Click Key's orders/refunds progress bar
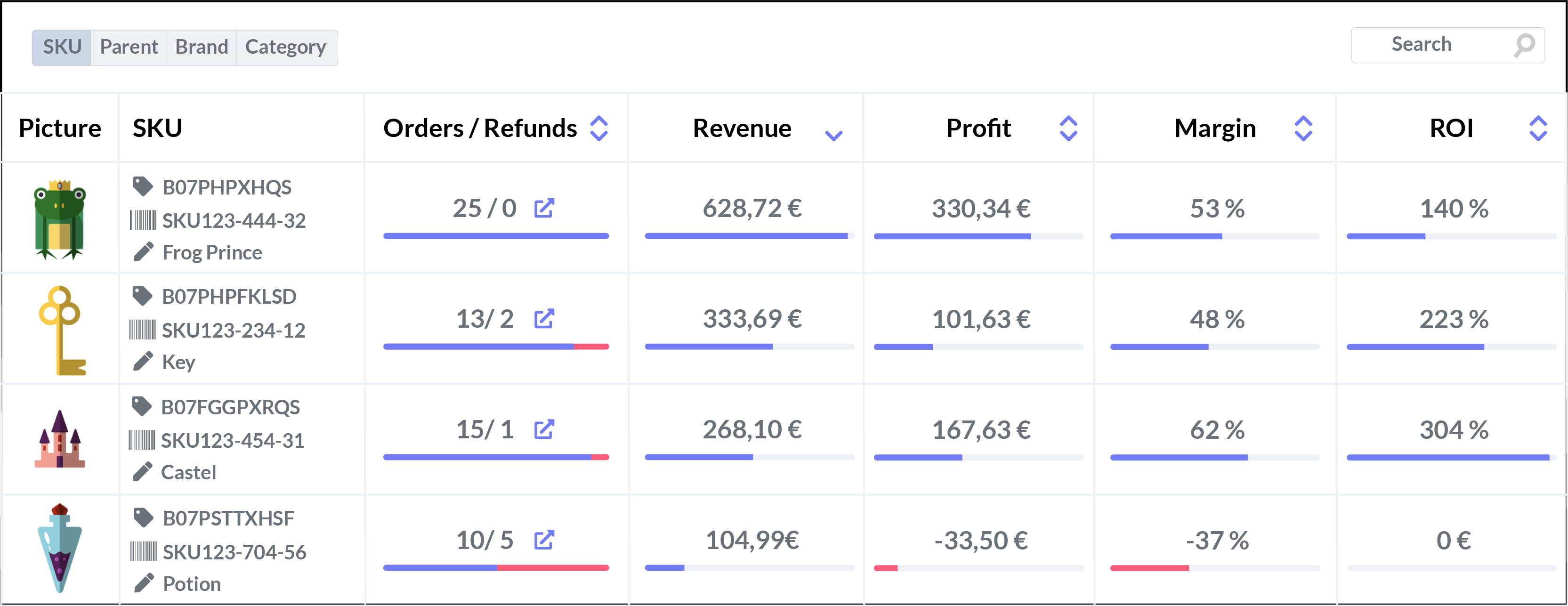The height and width of the screenshot is (606, 1568). click(495, 347)
